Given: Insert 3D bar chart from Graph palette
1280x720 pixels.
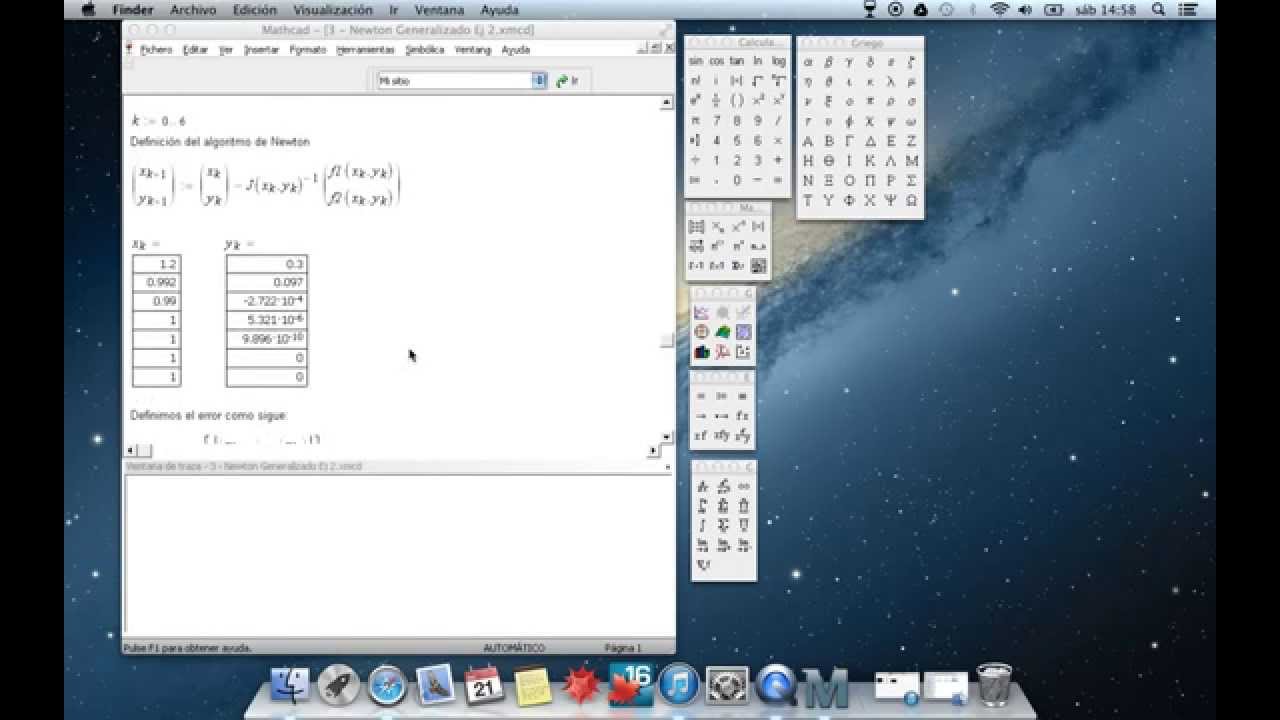Looking at the screenshot, I should click(x=701, y=352).
